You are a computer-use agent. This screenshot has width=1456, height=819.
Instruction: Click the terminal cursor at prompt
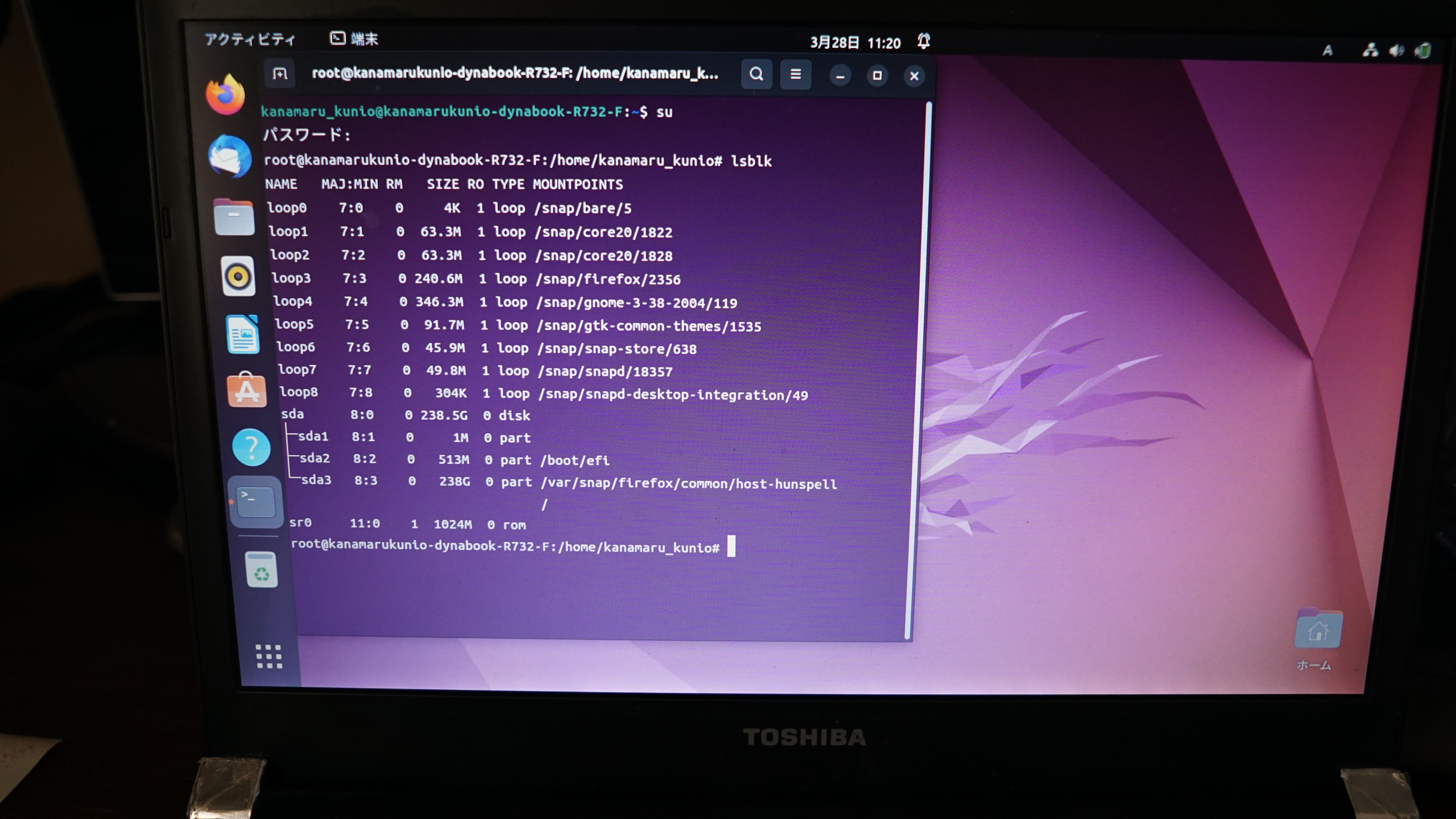731,546
